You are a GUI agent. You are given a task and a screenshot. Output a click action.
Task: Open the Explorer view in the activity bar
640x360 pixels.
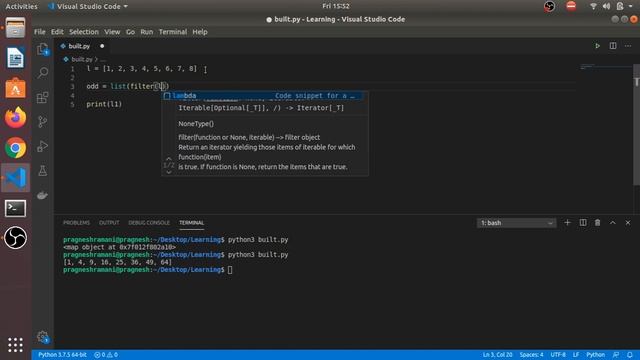[x=43, y=49]
